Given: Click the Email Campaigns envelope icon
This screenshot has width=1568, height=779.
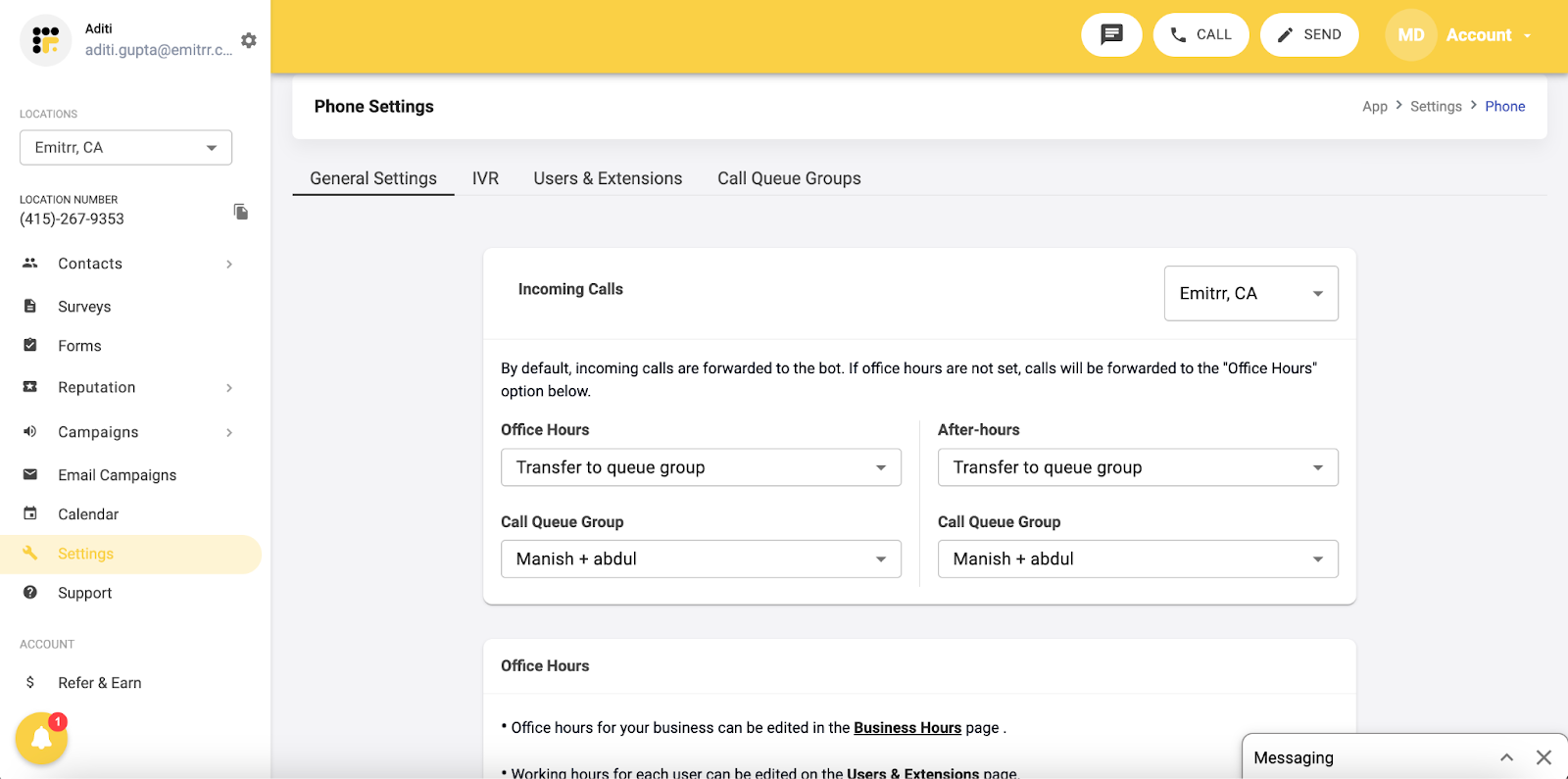Looking at the screenshot, I should [x=30, y=474].
